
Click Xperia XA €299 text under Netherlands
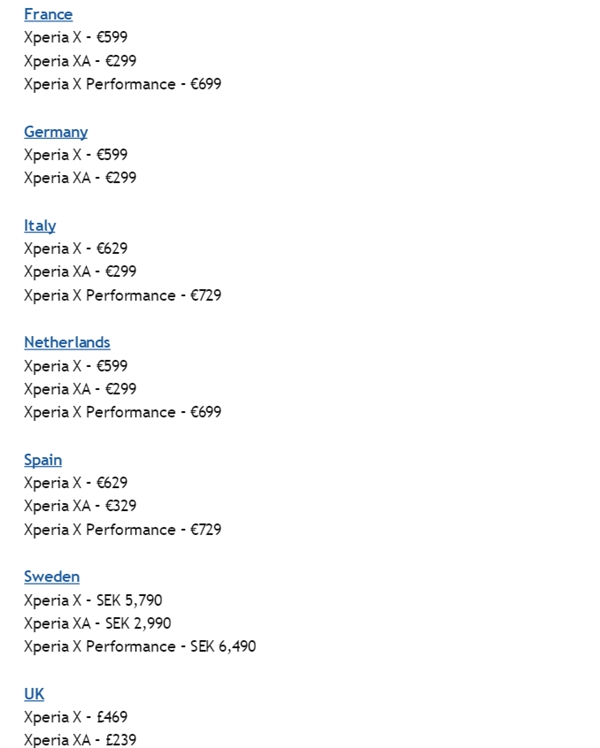pyautogui.click(x=80, y=389)
